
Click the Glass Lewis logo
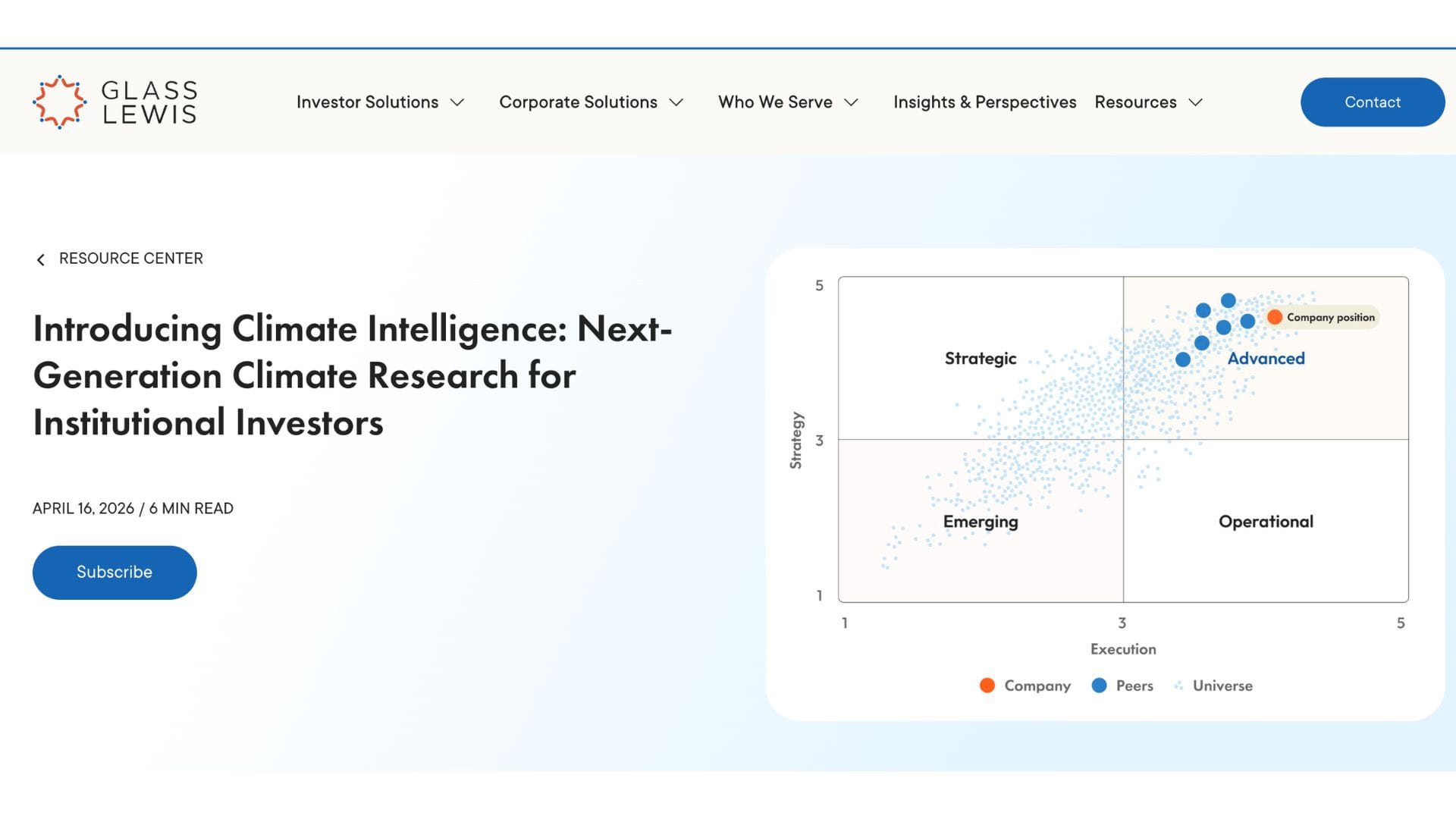(114, 101)
